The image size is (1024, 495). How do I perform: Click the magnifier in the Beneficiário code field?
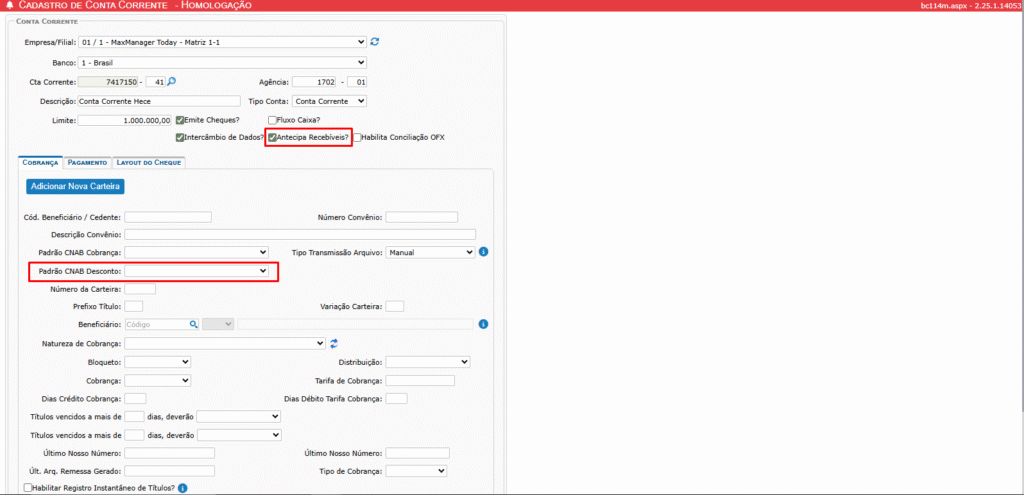(x=194, y=324)
